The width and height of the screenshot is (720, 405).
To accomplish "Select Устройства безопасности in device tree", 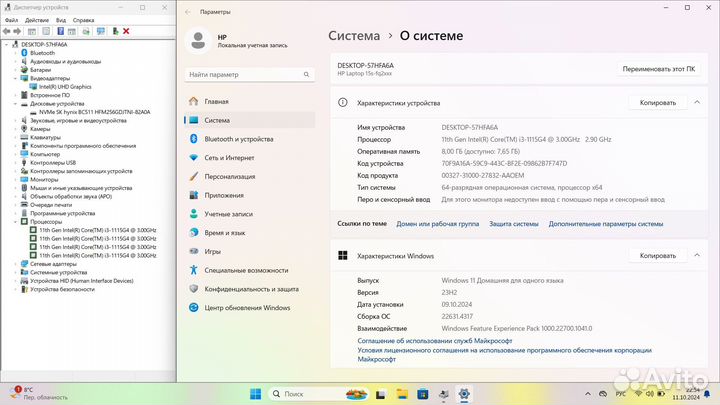I will point(62,289).
